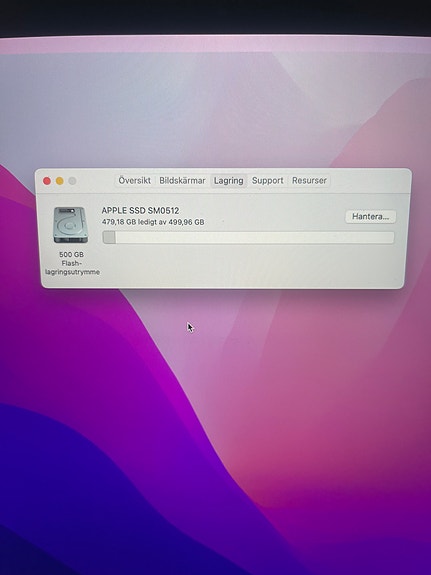431x575 pixels.
Task: Click empty title bar area beside Resurser
Action: coord(369,180)
